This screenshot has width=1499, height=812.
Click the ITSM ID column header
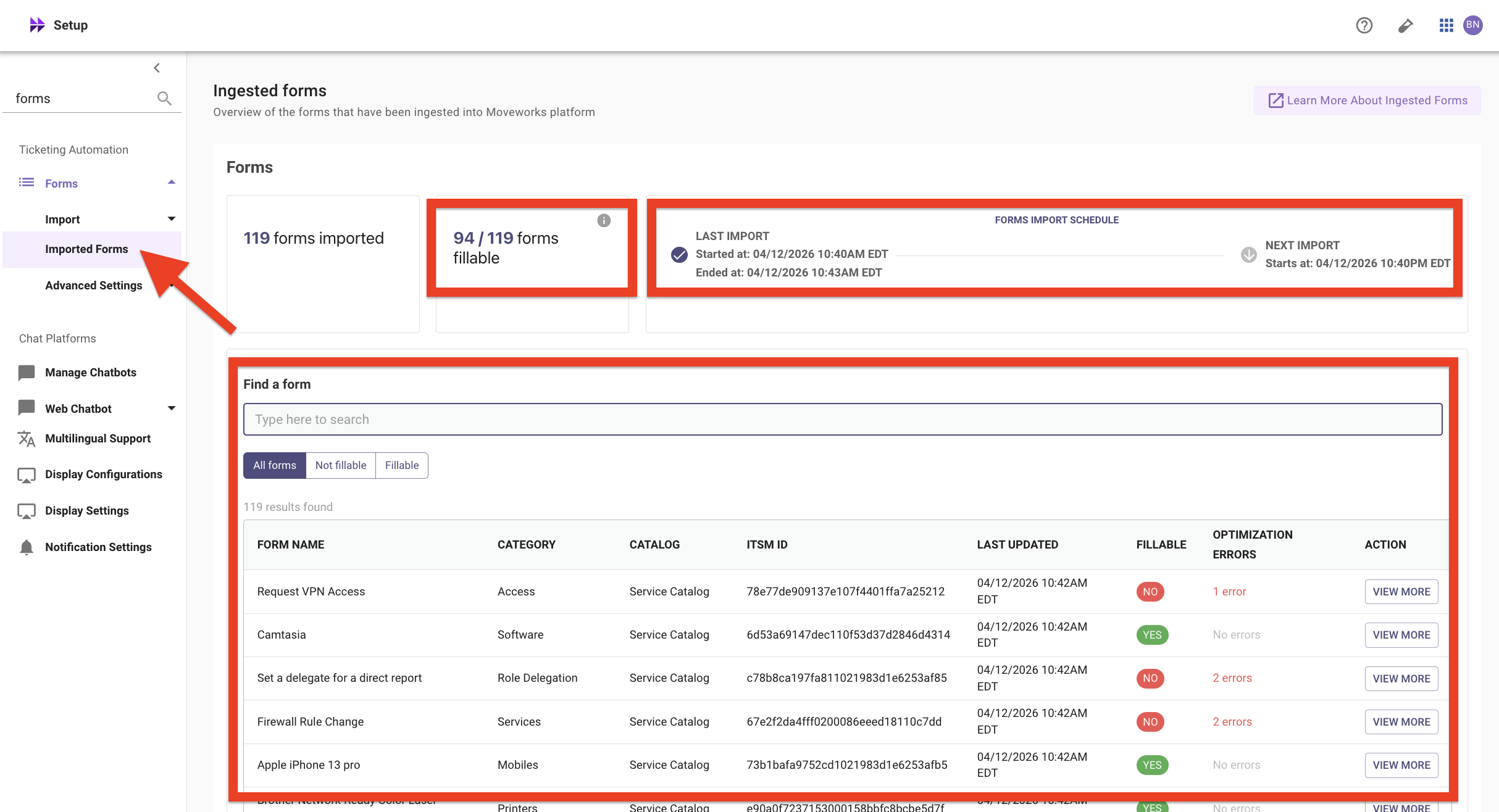click(767, 545)
